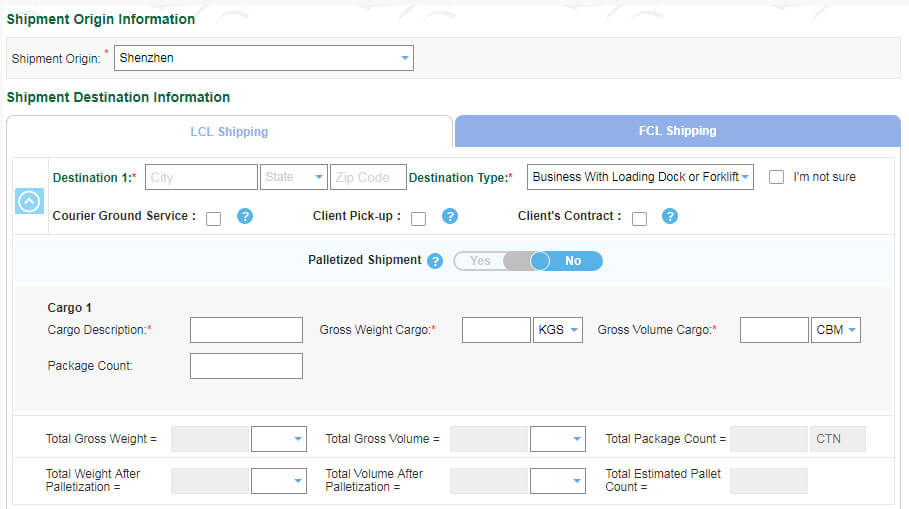The width and height of the screenshot is (909, 509).
Task: Click help icon beside Palletized Shipment
Action: tap(435, 261)
